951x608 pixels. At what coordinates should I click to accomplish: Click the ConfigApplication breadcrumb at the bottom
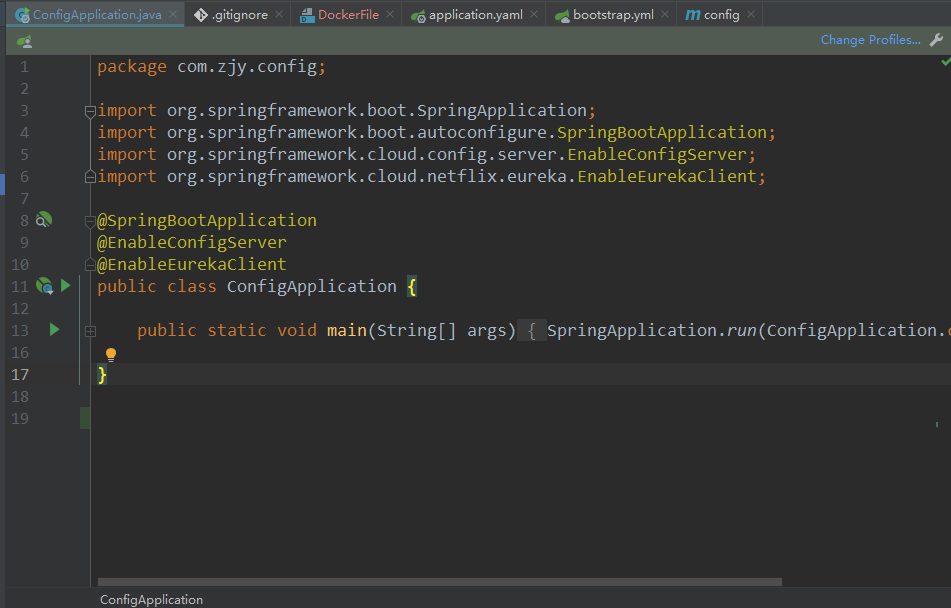pyautogui.click(x=151, y=600)
